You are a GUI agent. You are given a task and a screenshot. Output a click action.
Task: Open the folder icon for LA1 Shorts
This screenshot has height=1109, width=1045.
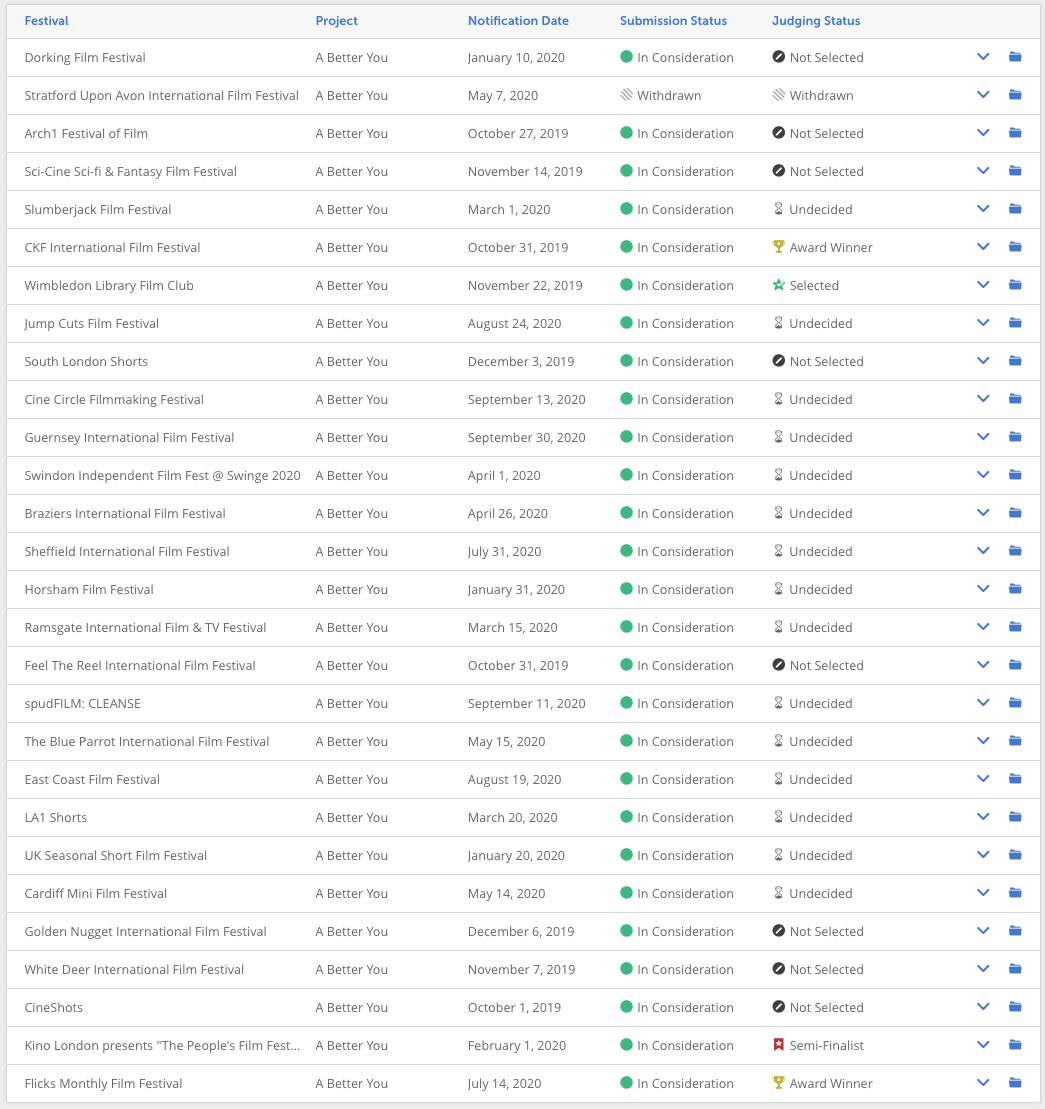coord(1015,817)
